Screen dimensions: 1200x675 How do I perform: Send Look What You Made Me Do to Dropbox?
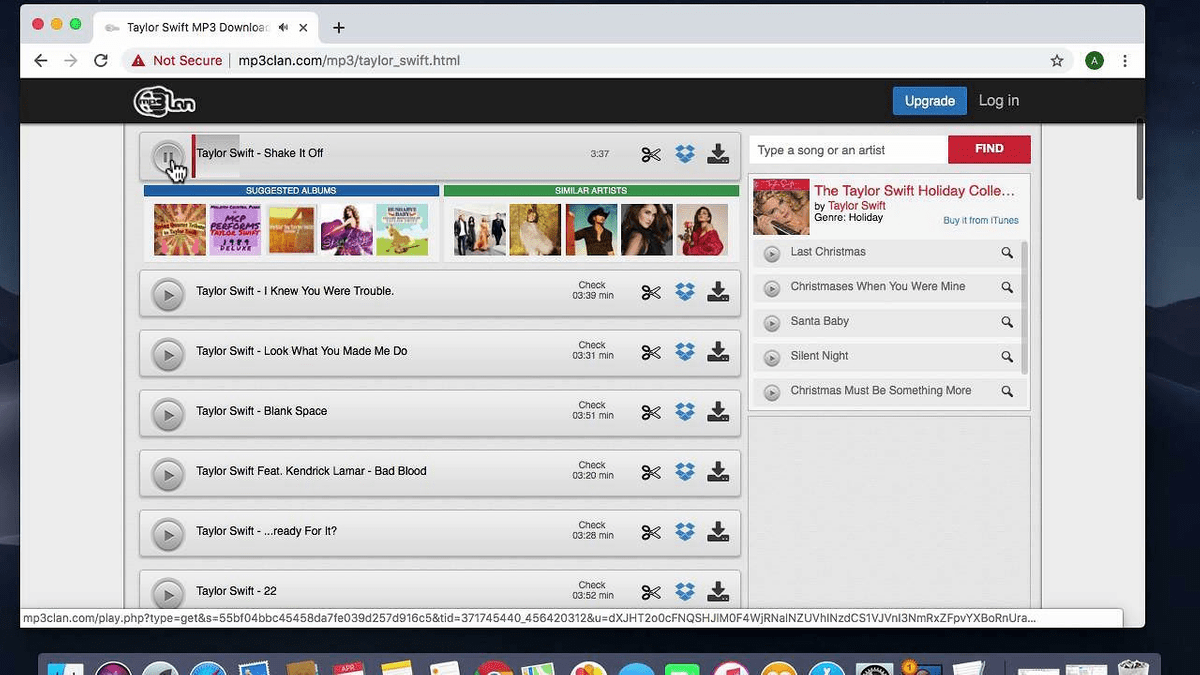pyautogui.click(x=685, y=352)
